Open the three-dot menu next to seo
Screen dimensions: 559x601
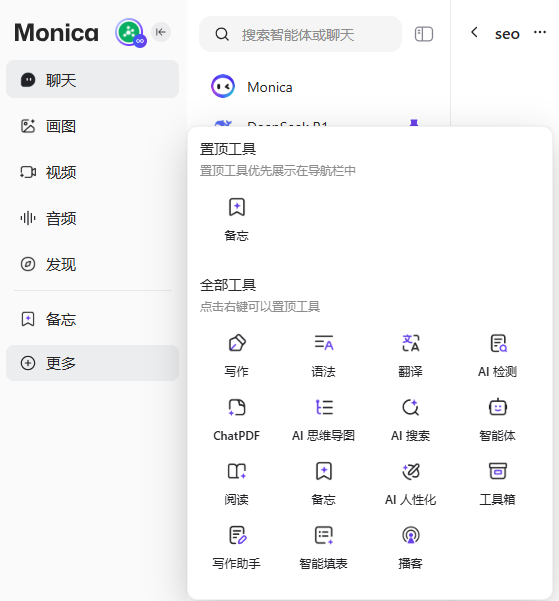pos(540,32)
